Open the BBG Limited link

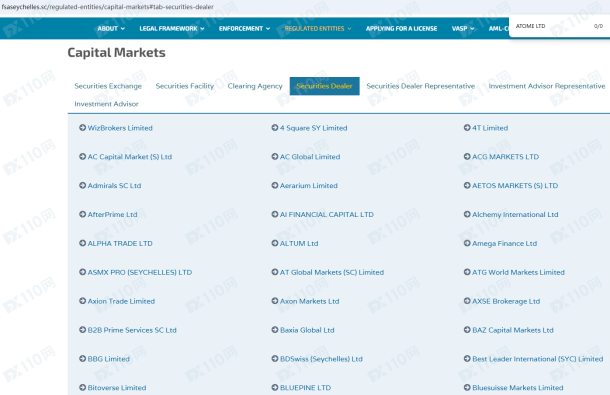109,359
